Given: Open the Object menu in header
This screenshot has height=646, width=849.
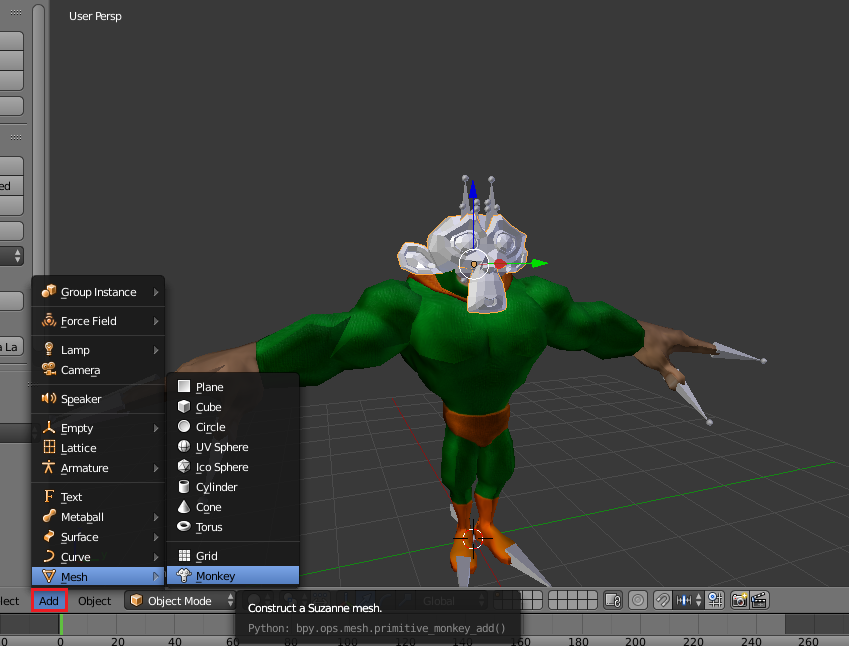Looking at the screenshot, I should 94,601.
